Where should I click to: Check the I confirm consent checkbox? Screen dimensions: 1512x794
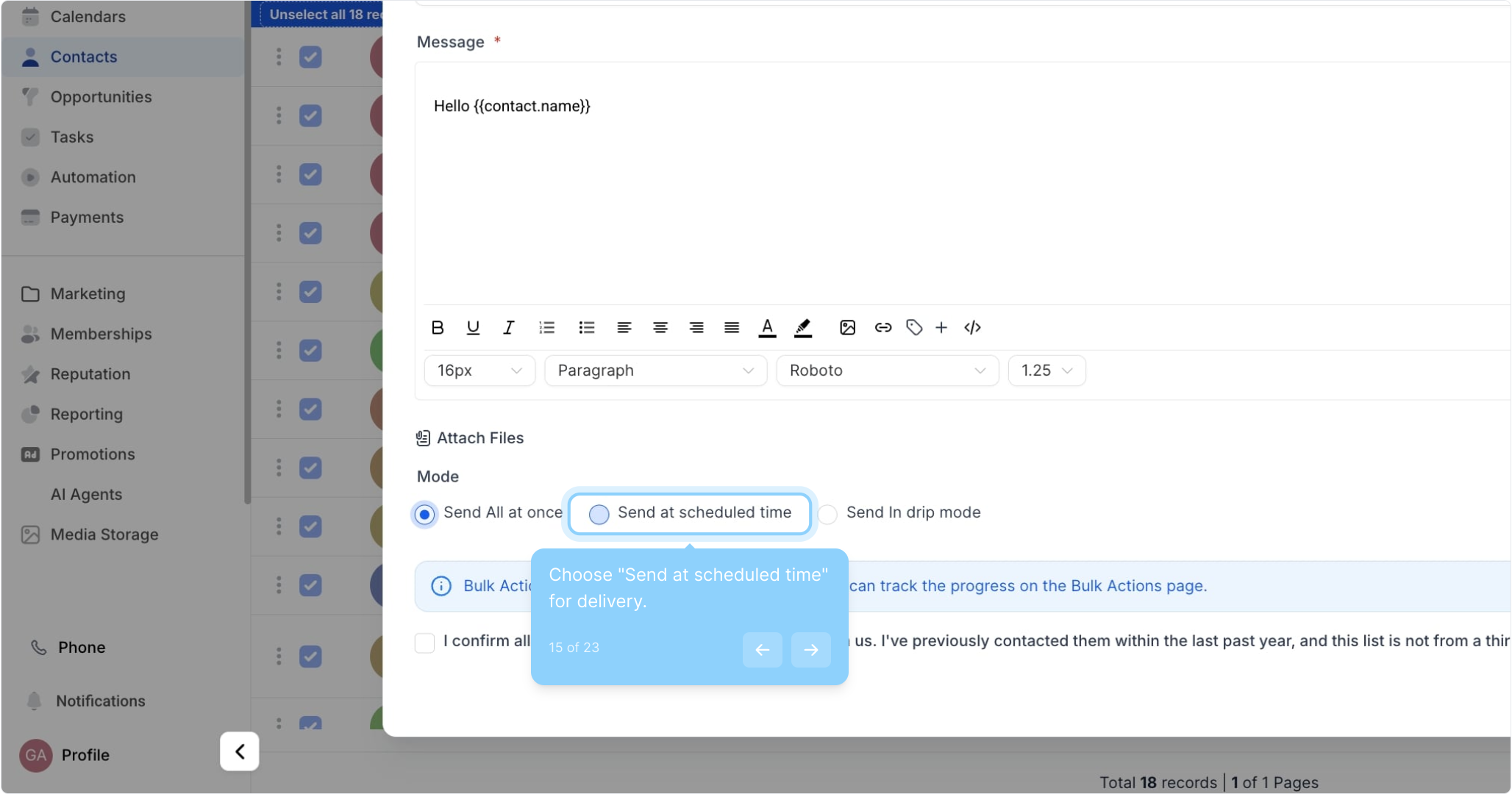tap(425, 643)
